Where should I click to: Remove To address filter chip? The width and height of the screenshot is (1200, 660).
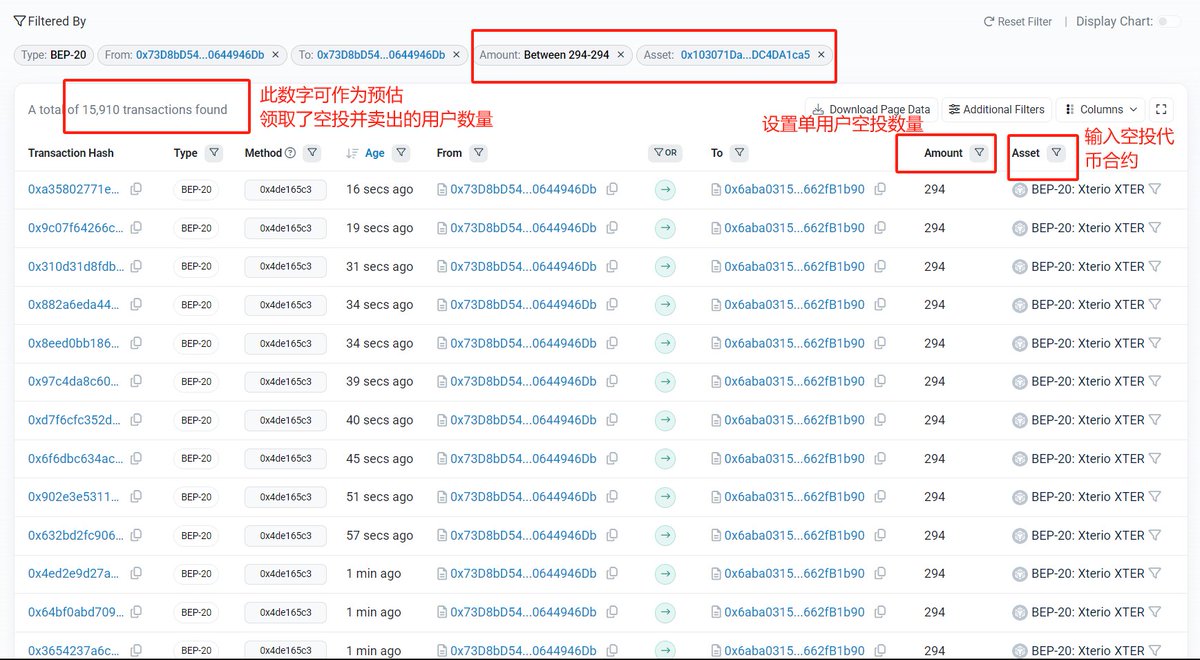[457, 55]
